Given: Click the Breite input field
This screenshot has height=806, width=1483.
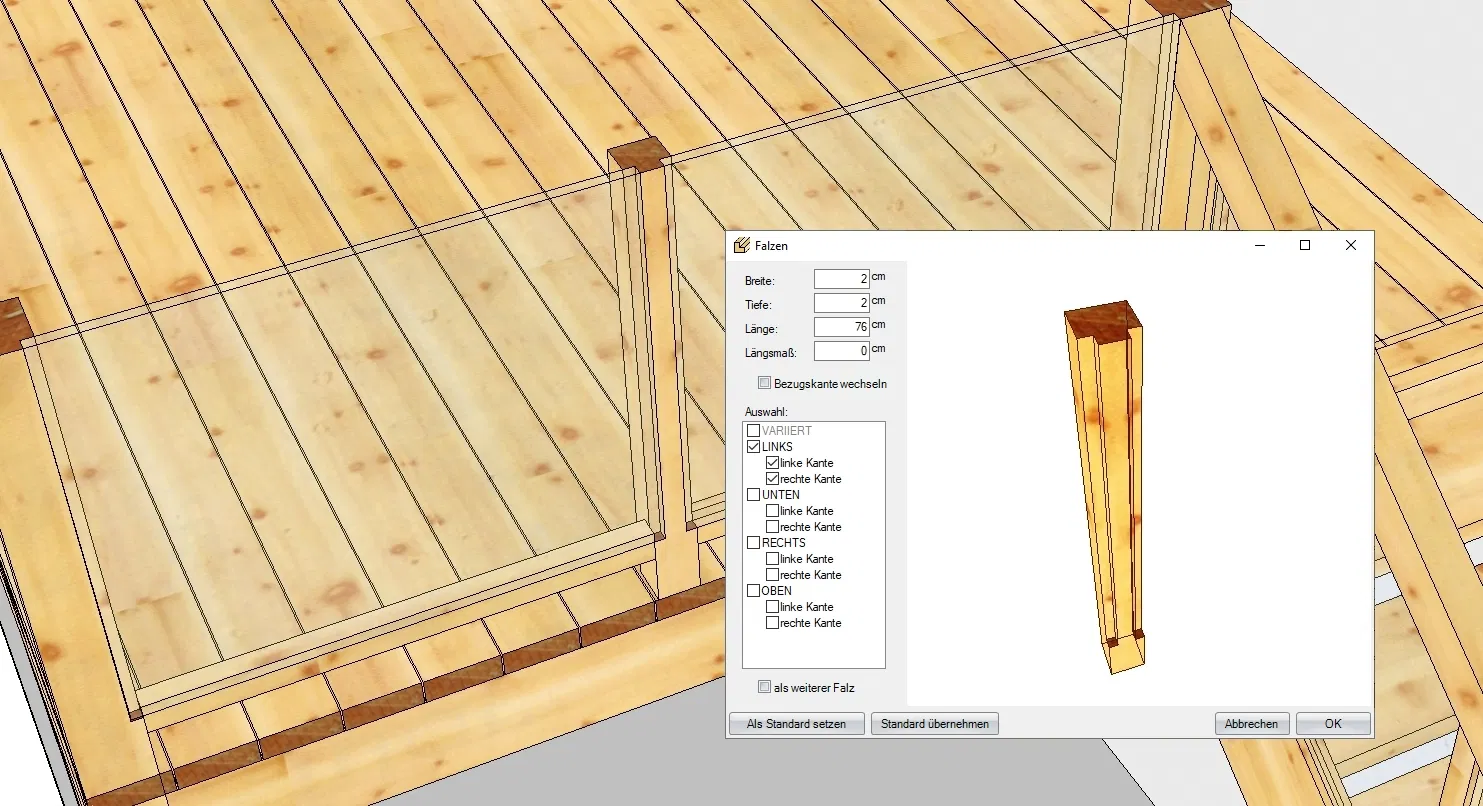Looking at the screenshot, I should [841, 279].
